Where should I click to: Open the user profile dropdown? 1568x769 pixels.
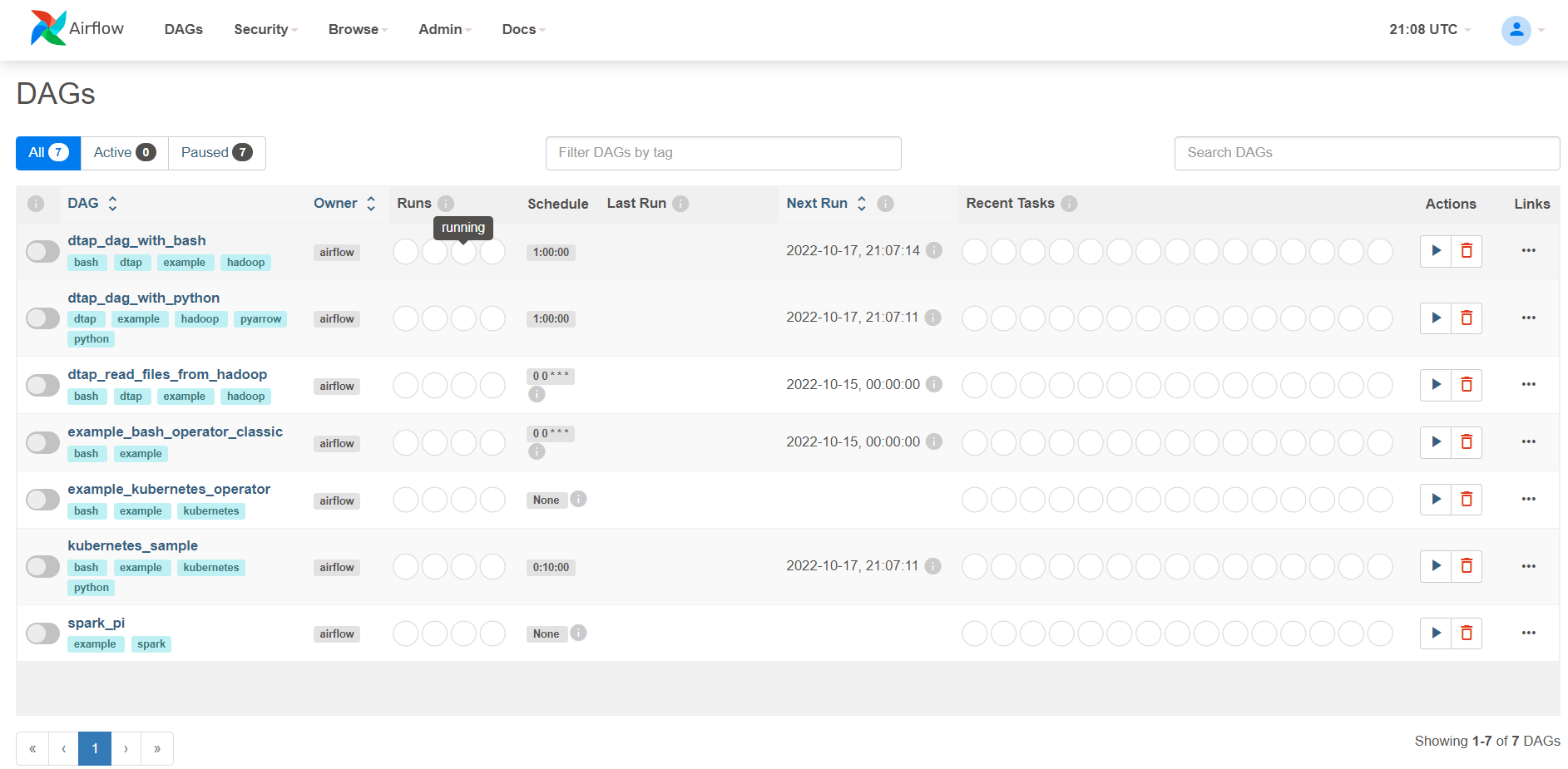(1523, 30)
